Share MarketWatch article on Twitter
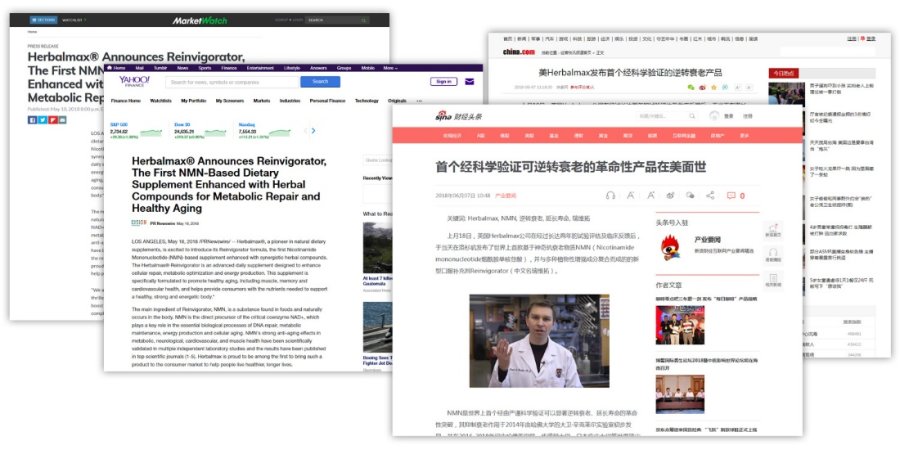 tap(42, 119)
